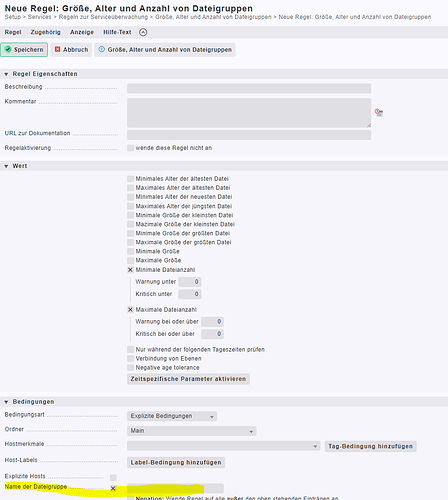The height and width of the screenshot is (500, 448).
Task: Collapse menu bar with circled arrow icon
Action: [143, 32]
